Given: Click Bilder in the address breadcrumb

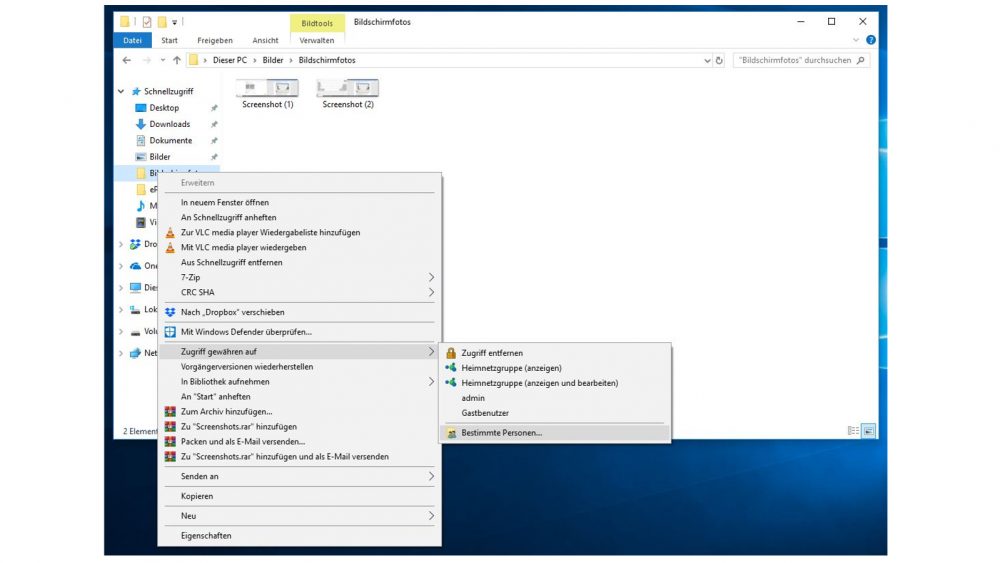Looking at the screenshot, I should [x=273, y=61].
